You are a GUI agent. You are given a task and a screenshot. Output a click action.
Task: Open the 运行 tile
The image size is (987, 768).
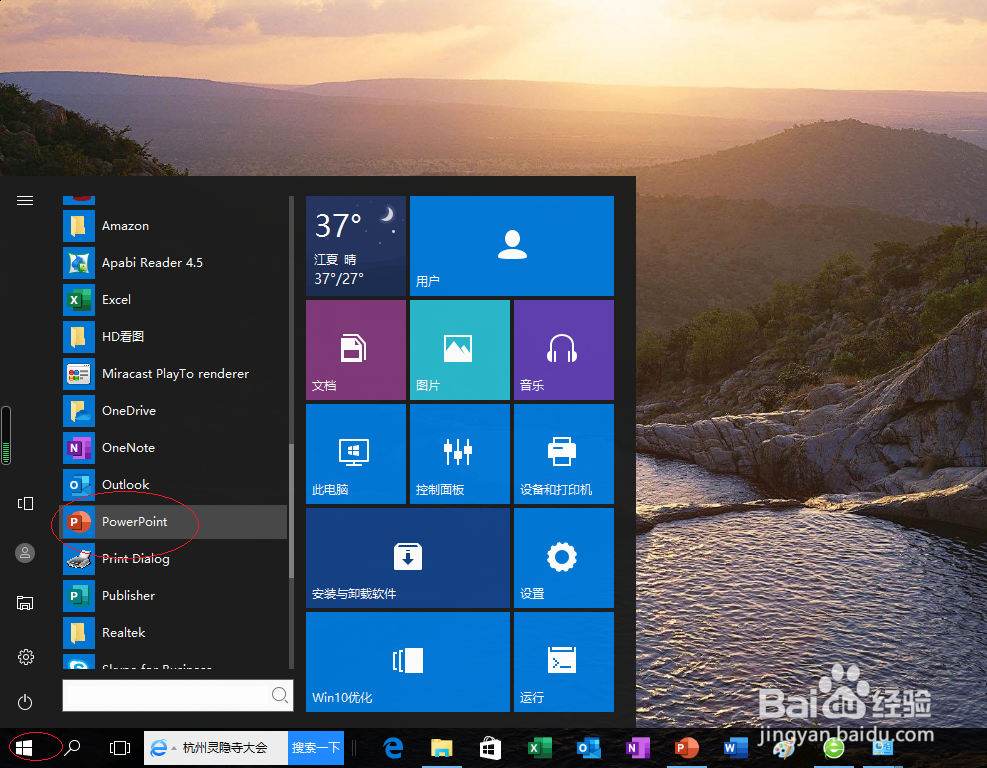click(x=563, y=662)
